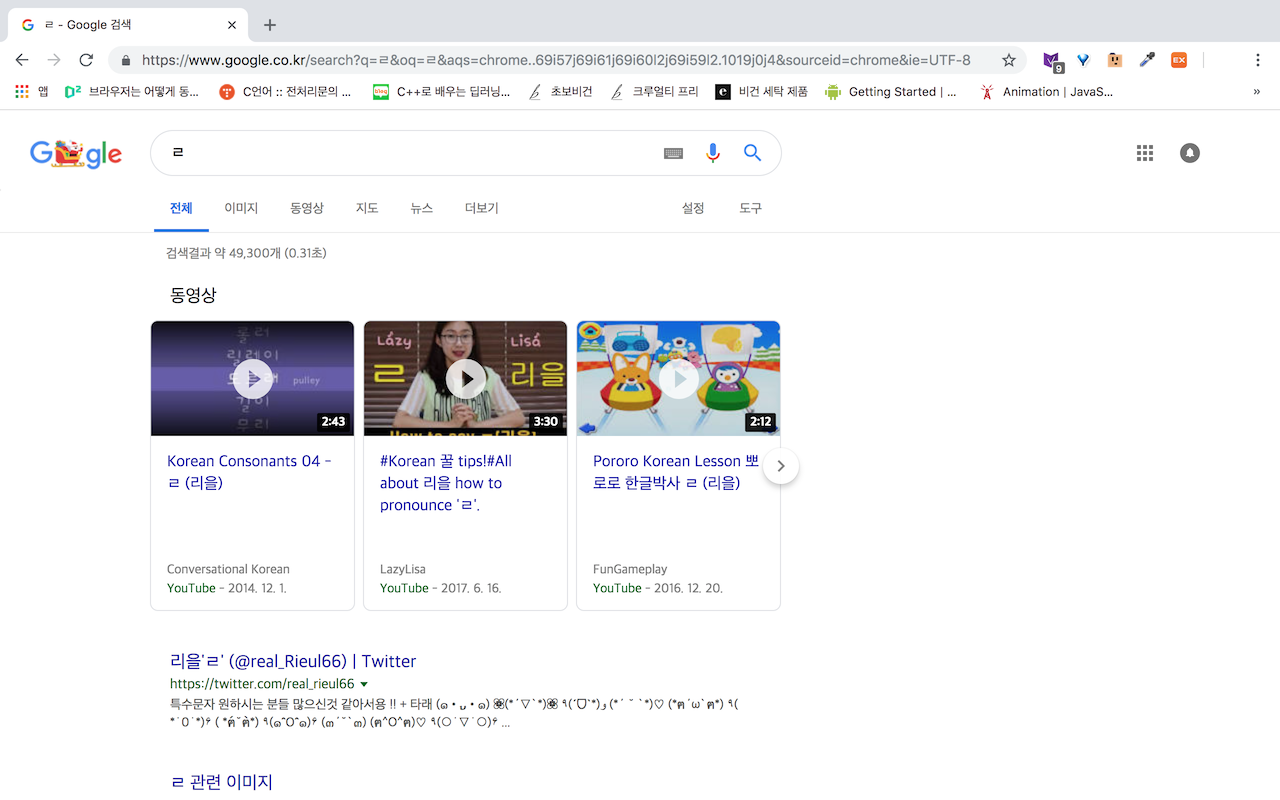This screenshot has width=1280, height=800.
Task: Show hidden bookmarks overflow chevron
Action: pos(1256,92)
